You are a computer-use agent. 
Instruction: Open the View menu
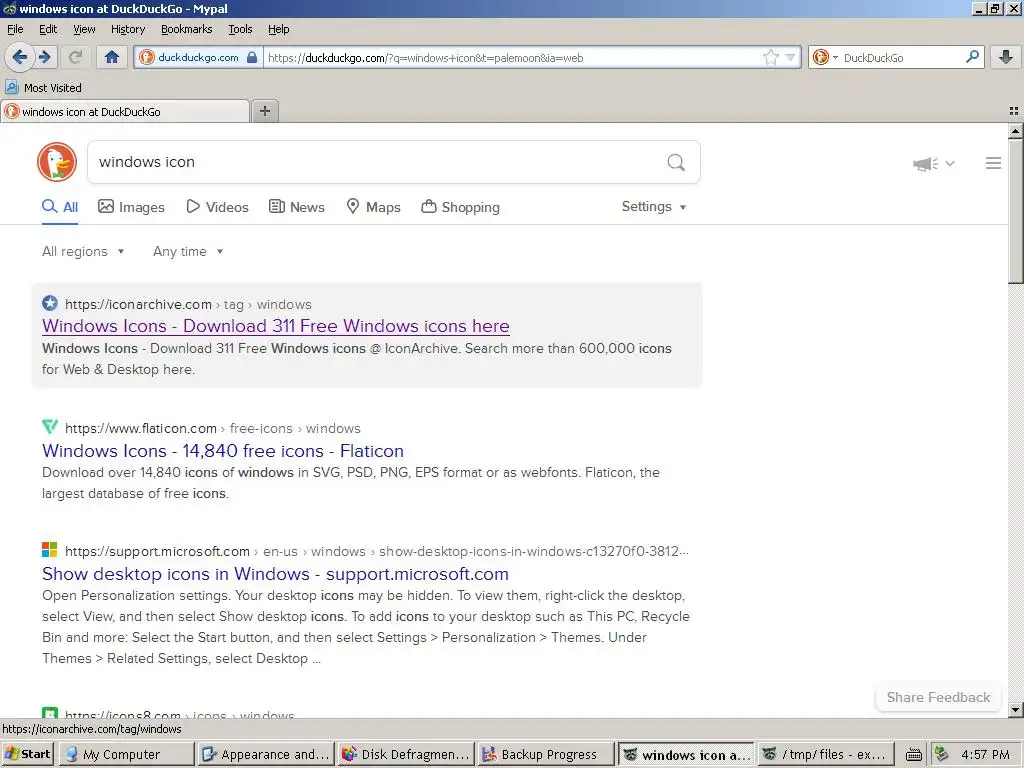click(84, 29)
